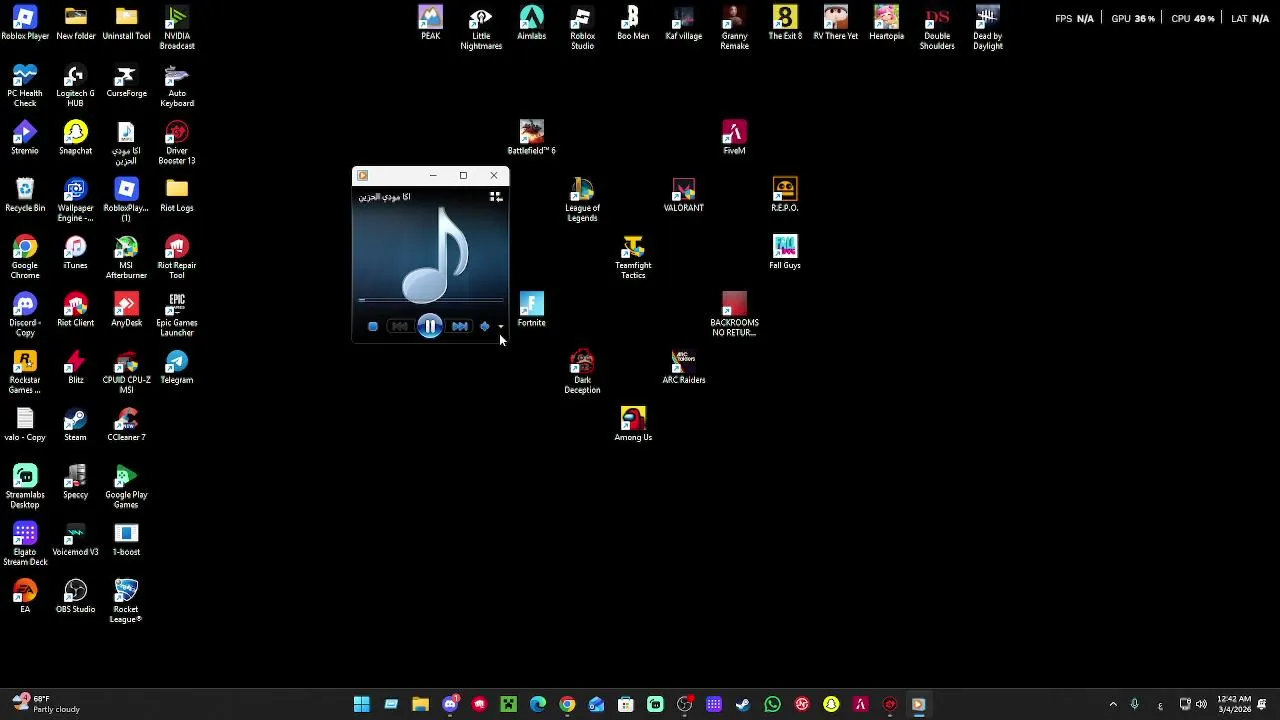
Task: Launch Rockstar Games shortcut
Action: coord(25,372)
